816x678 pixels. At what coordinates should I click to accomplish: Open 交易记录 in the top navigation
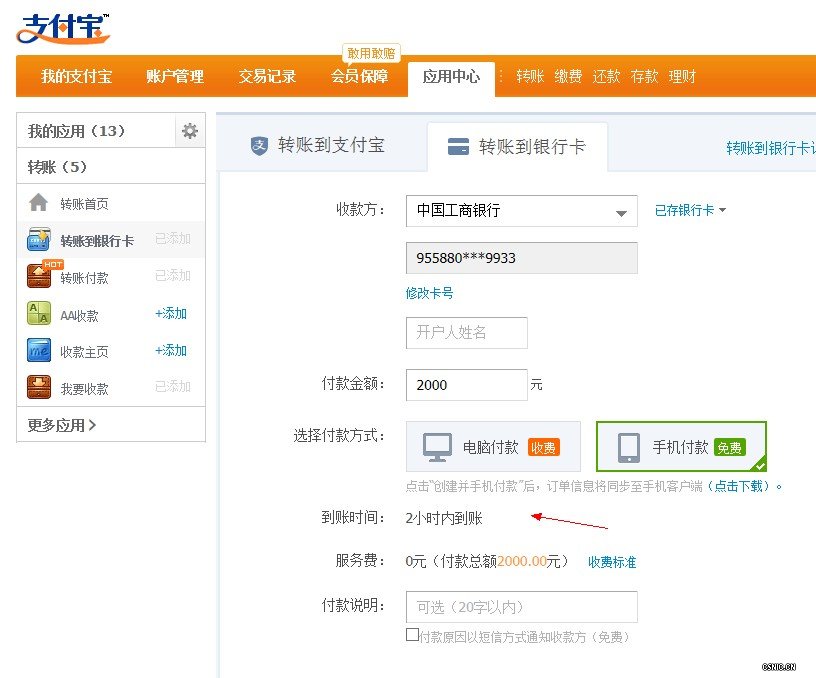click(x=267, y=77)
